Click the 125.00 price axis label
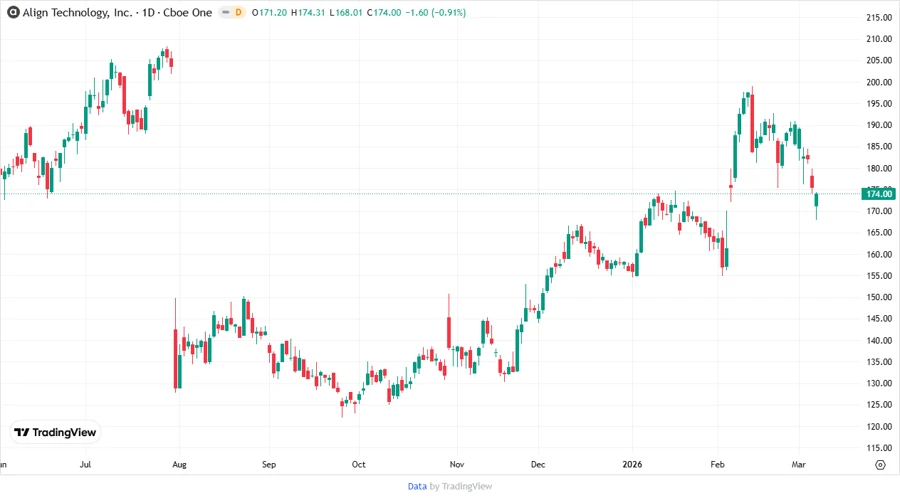Screen dimensions: 900x498 tap(879, 404)
